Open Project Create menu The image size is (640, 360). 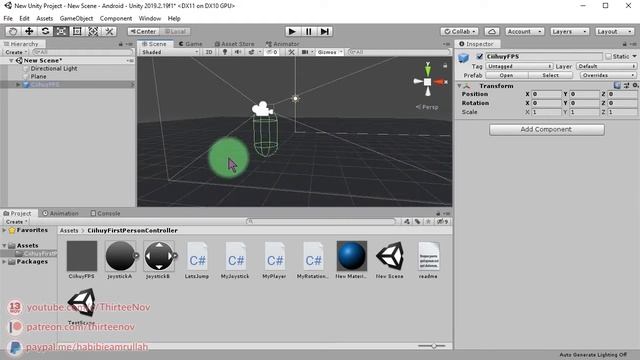click(16, 222)
